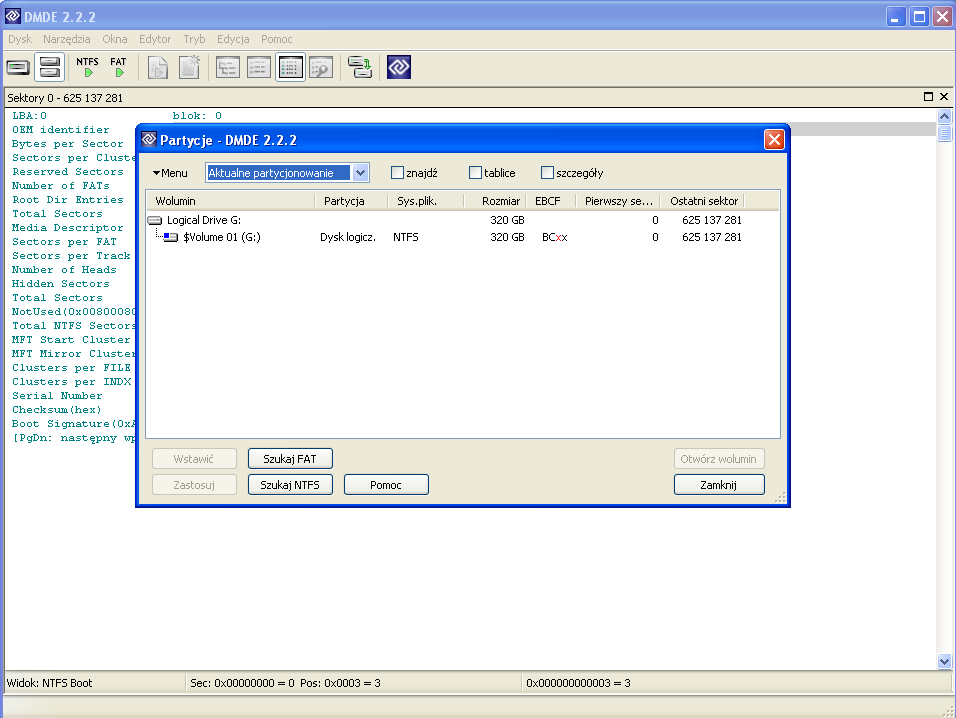
Task: Open the file list view icon
Action: point(259,67)
